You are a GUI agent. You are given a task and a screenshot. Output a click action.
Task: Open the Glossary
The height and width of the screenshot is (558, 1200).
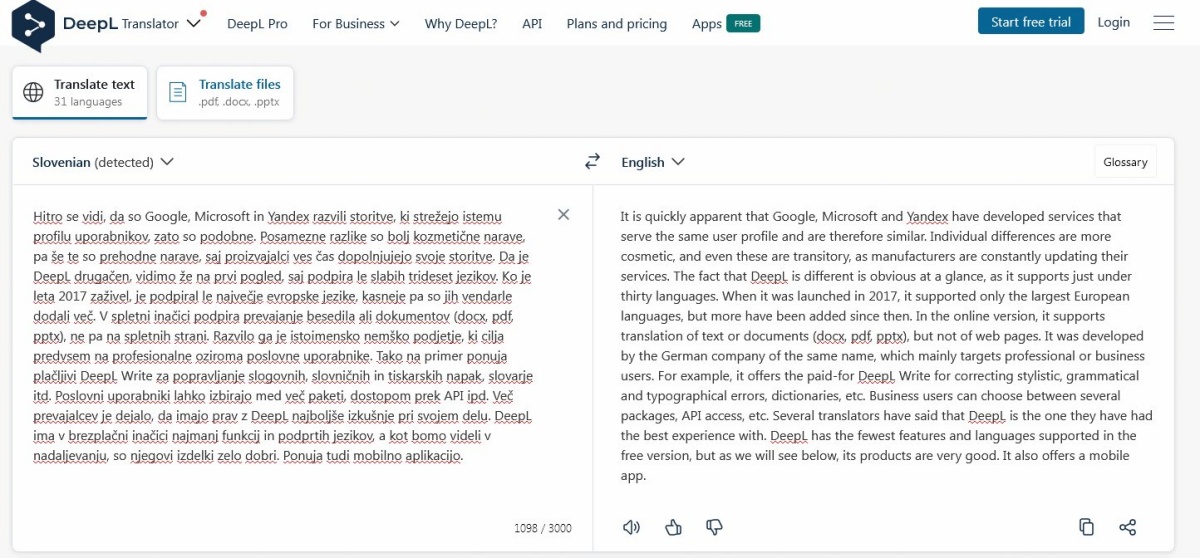pos(1125,162)
